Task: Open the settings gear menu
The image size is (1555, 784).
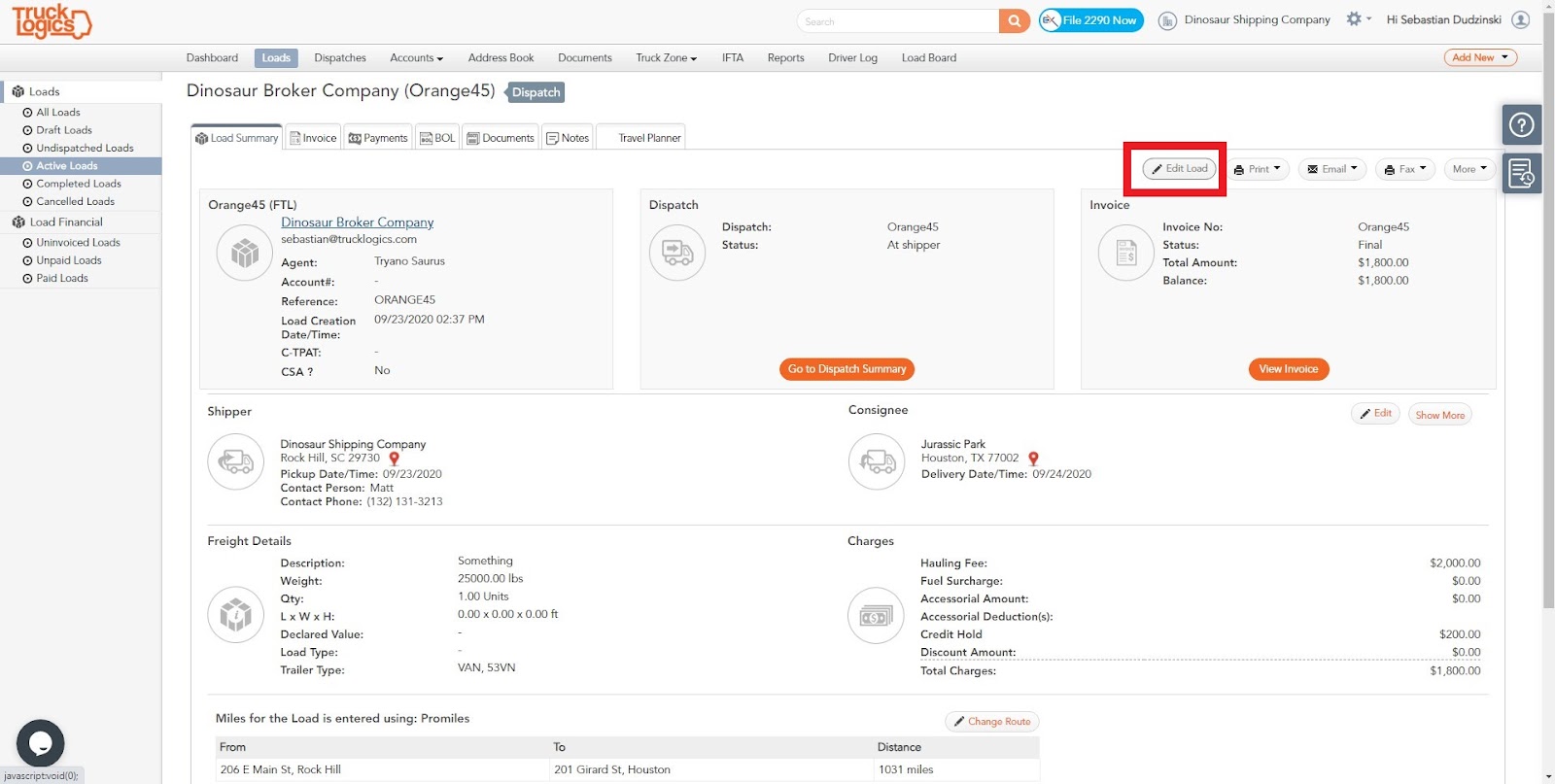Action: (x=1358, y=18)
